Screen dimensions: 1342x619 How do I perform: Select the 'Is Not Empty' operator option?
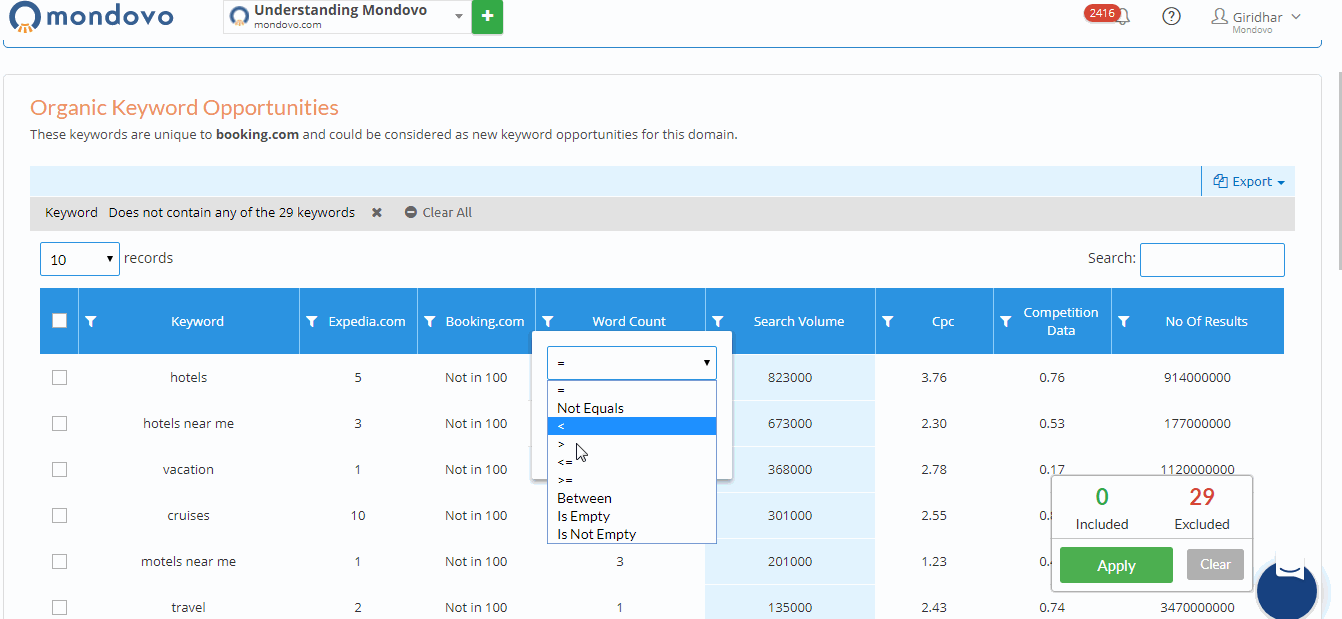tap(632, 534)
